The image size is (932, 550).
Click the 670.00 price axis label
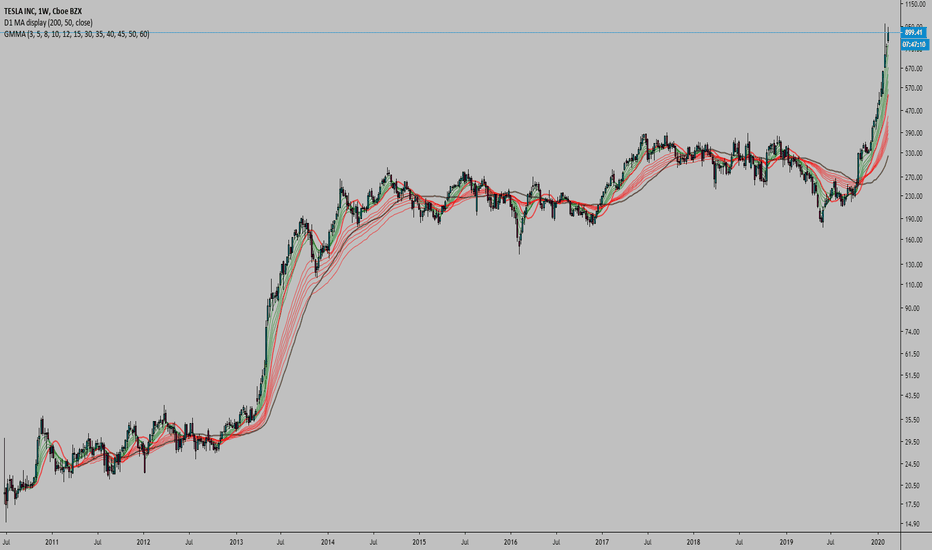914,69
